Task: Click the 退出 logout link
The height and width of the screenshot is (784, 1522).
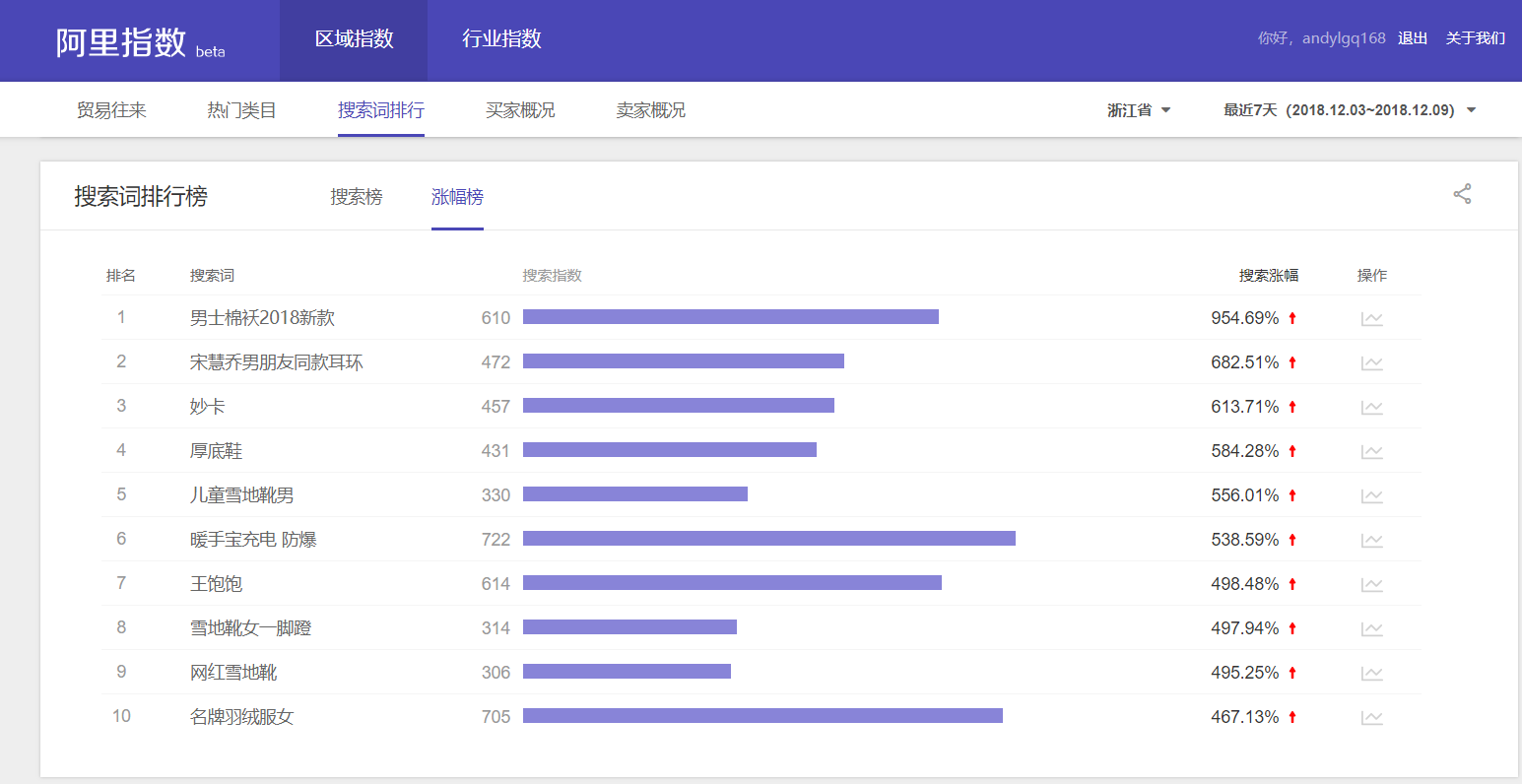Action: (x=1412, y=38)
